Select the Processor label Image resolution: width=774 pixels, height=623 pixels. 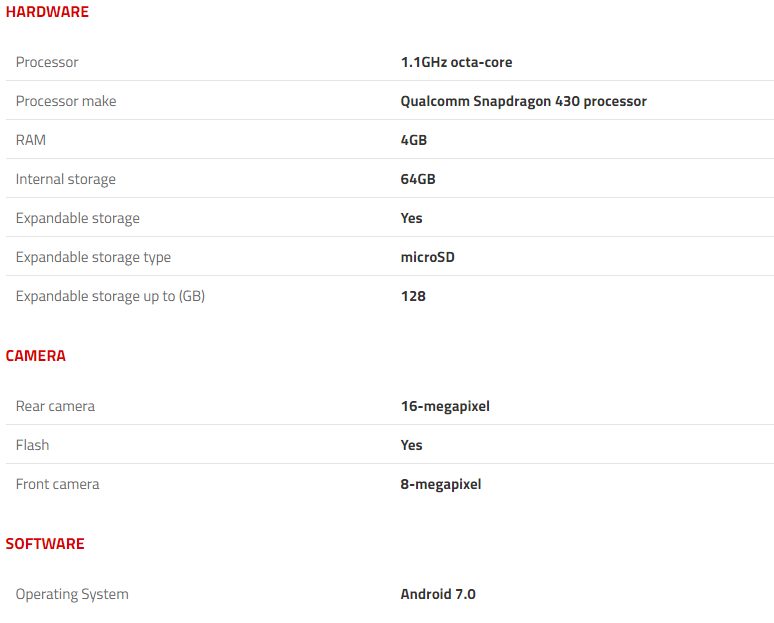click(x=47, y=62)
